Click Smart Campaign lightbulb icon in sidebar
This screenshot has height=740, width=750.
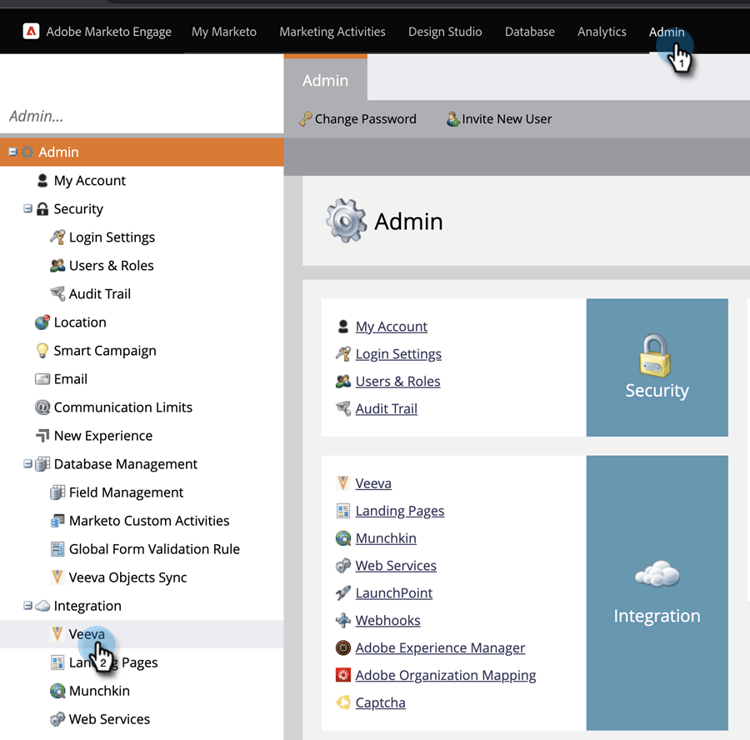click(42, 350)
